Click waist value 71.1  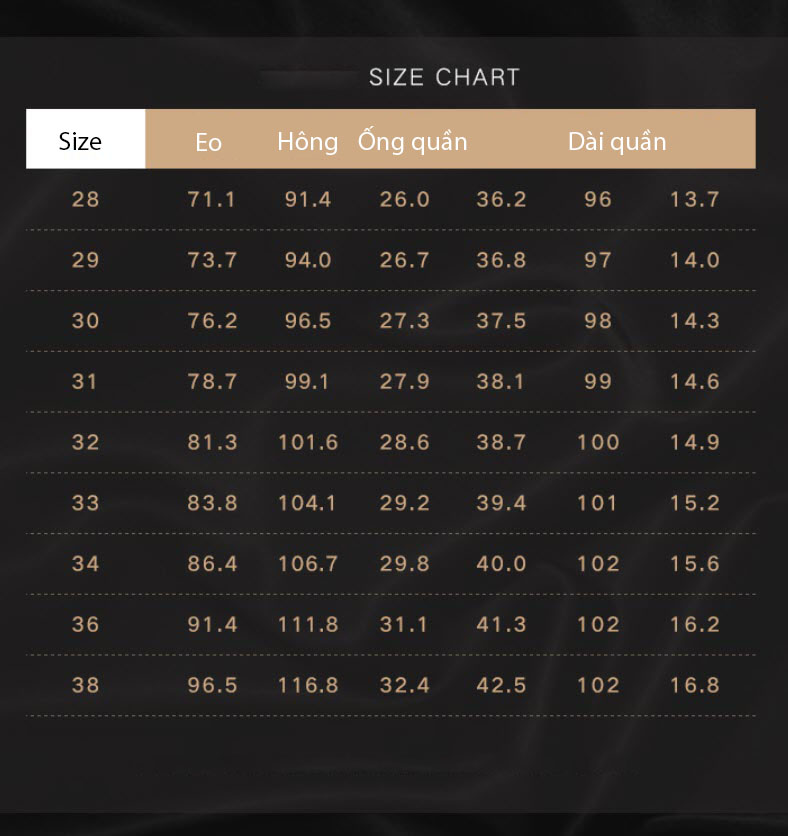[212, 199]
